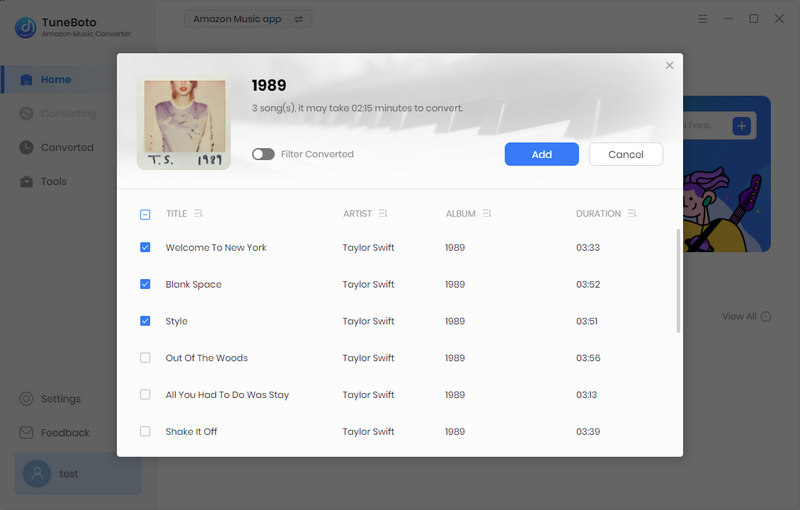Click the Cancel button
The width and height of the screenshot is (800, 510).
pyautogui.click(x=626, y=154)
